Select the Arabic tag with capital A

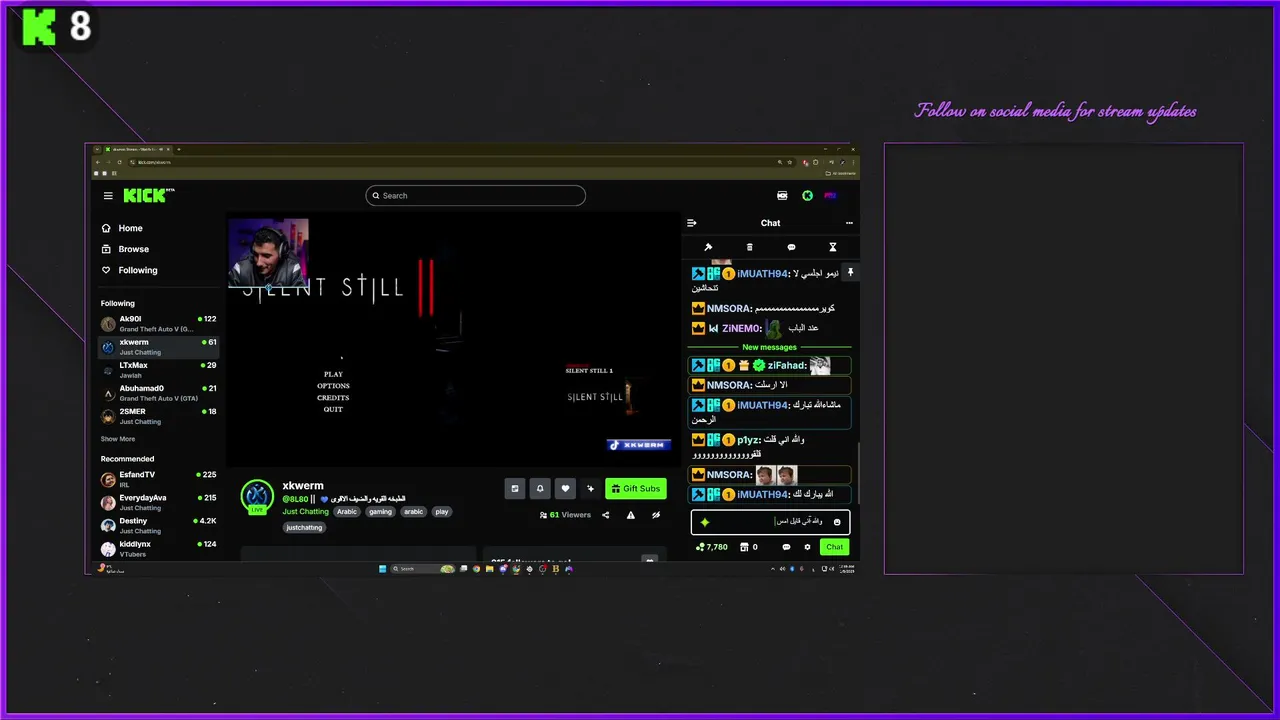[x=346, y=511]
